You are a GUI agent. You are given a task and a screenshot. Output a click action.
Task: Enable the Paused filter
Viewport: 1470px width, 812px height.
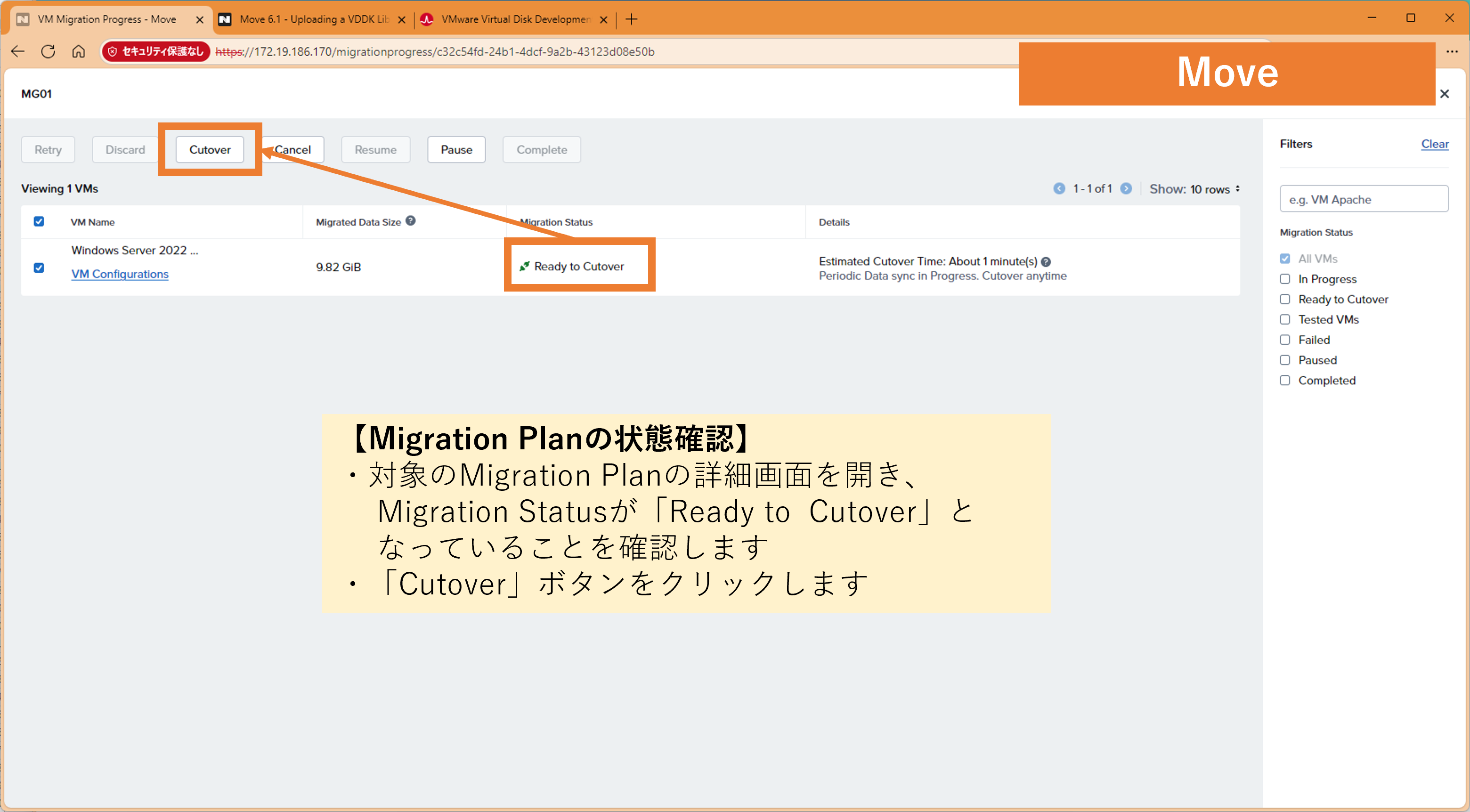click(1284, 360)
